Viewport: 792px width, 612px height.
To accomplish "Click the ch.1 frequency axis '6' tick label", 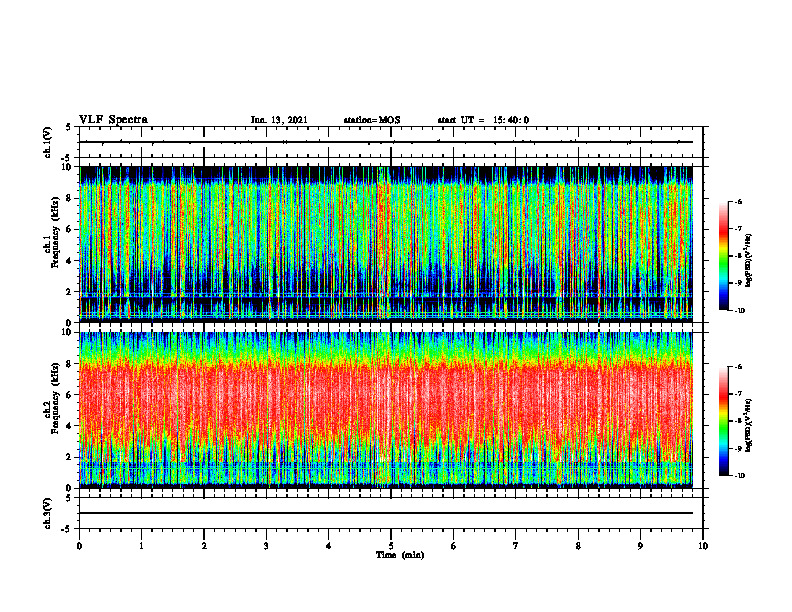I will pyautogui.click(x=69, y=229).
